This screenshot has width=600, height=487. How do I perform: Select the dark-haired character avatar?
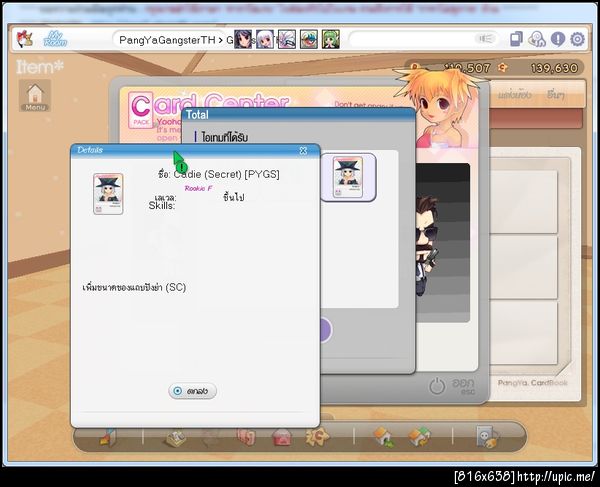(x=243, y=39)
